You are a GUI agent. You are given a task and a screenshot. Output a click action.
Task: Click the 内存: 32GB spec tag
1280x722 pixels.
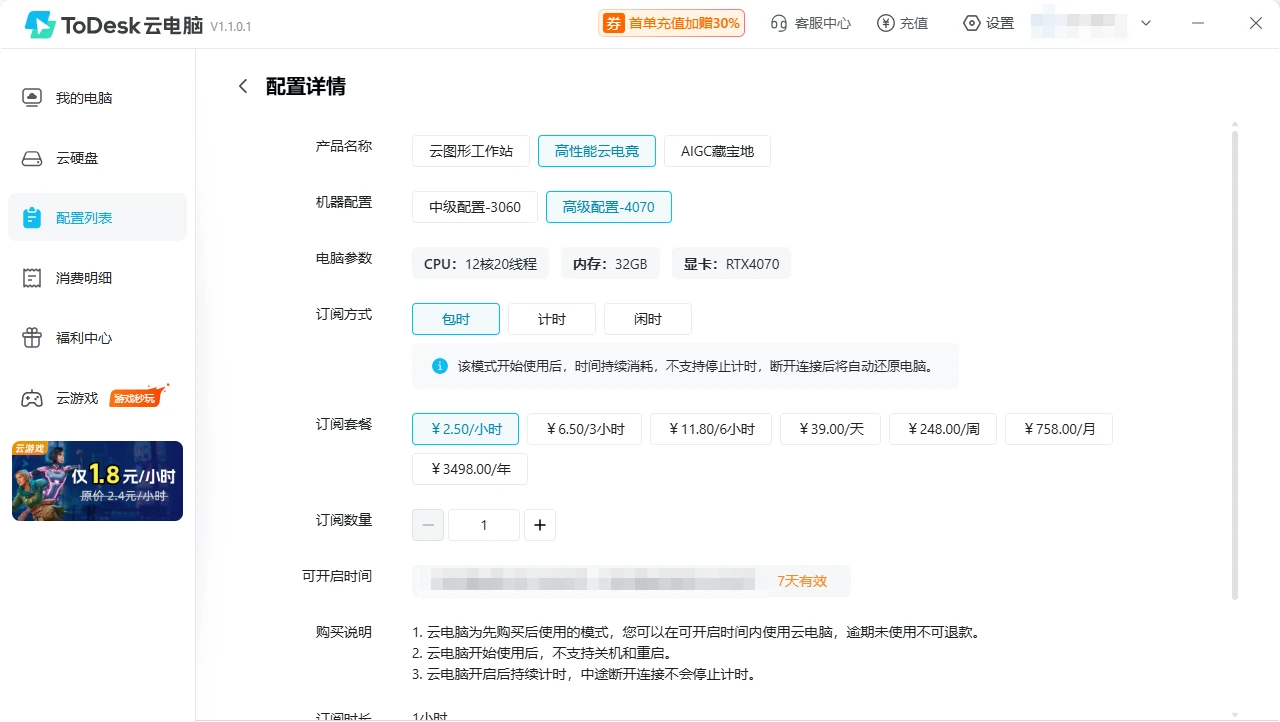[610, 264]
